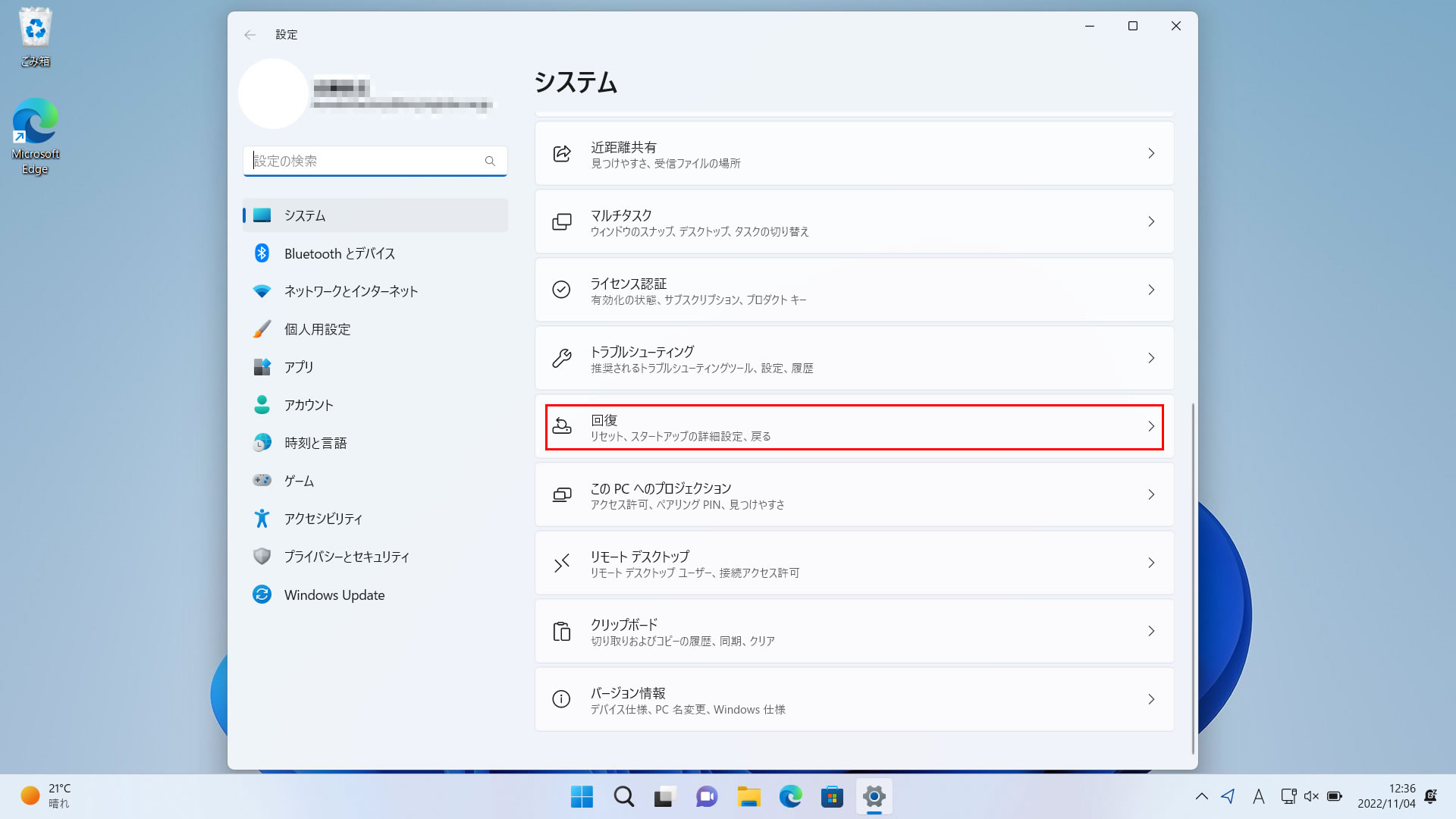Expand トラブルシューティング with its chevron
The height and width of the screenshot is (819, 1456).
coord(1151,358)
